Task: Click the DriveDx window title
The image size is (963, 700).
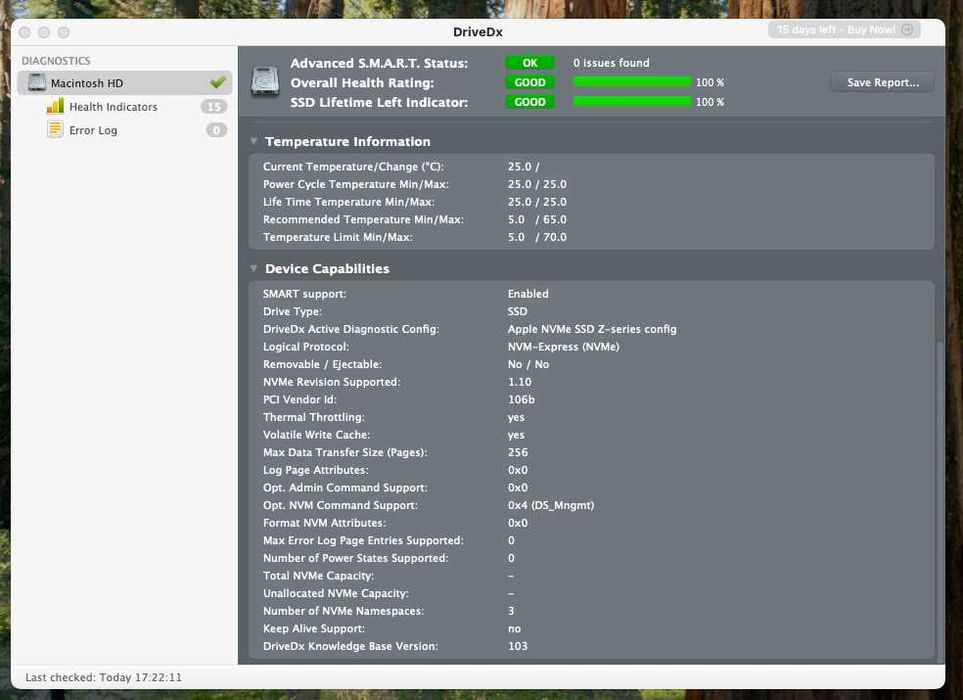Action: 478,32
